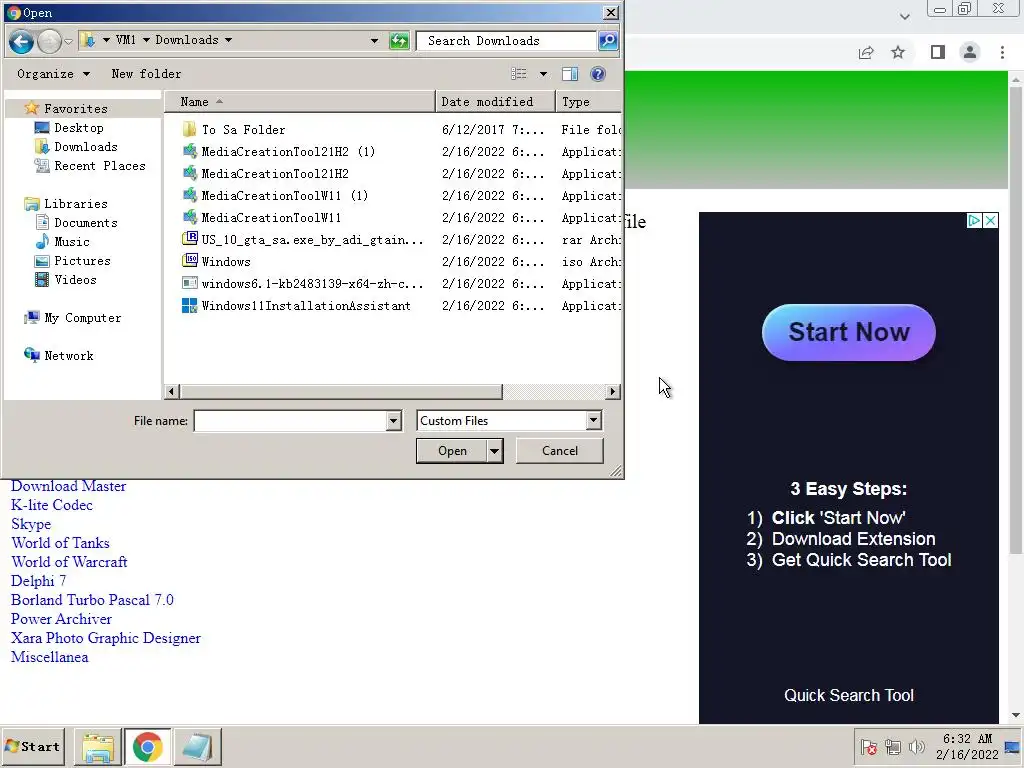The width and height of the screenshot is (1024, 768).
Task: Open the World of Tanks link
Action: (x=60, y=543)
